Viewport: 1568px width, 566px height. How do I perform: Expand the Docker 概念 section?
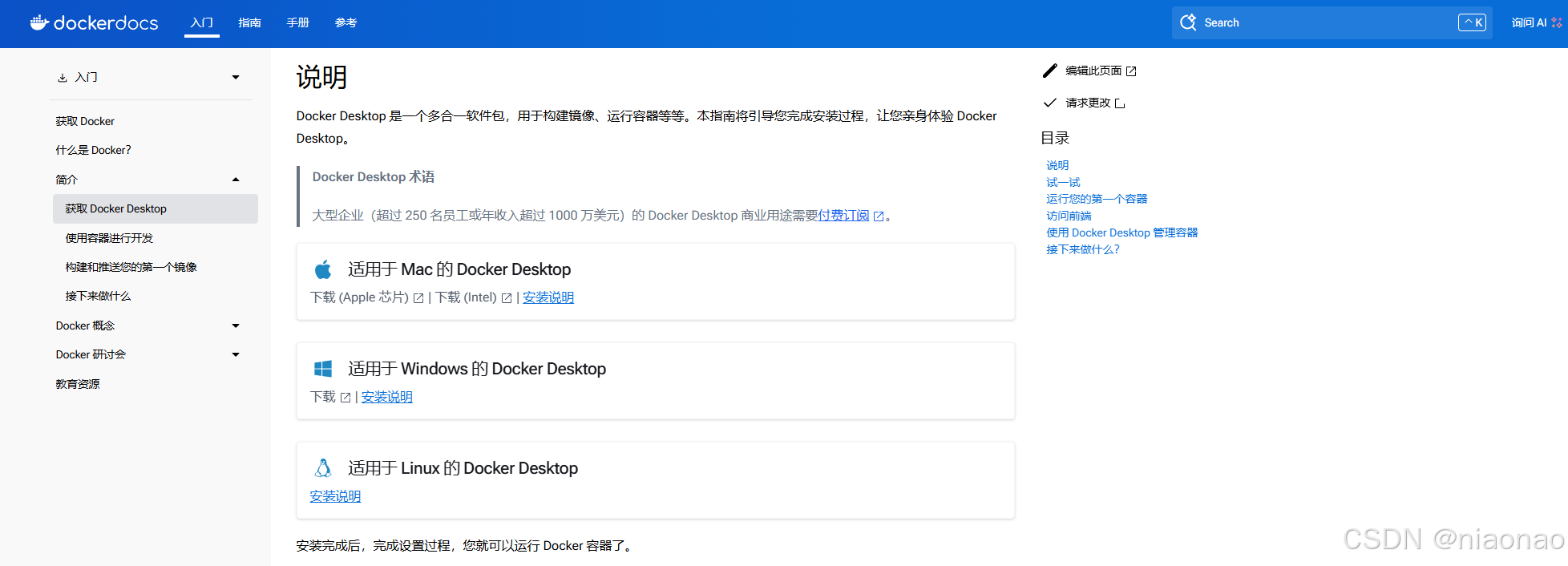[x=236, y=325]
